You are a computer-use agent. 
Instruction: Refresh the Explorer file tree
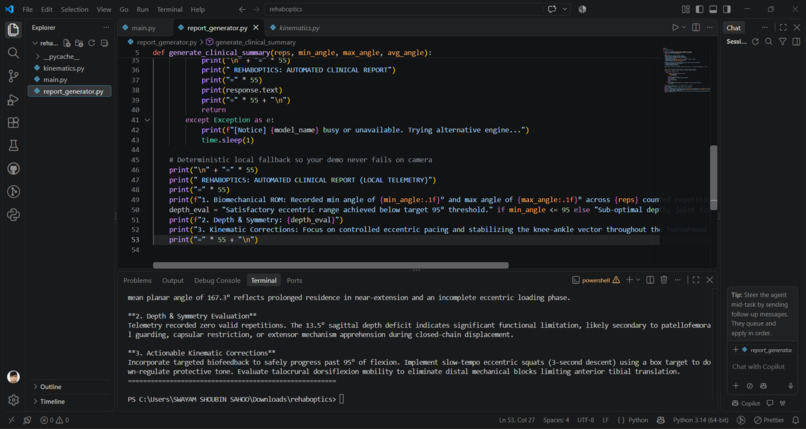(x=91, y=43)
